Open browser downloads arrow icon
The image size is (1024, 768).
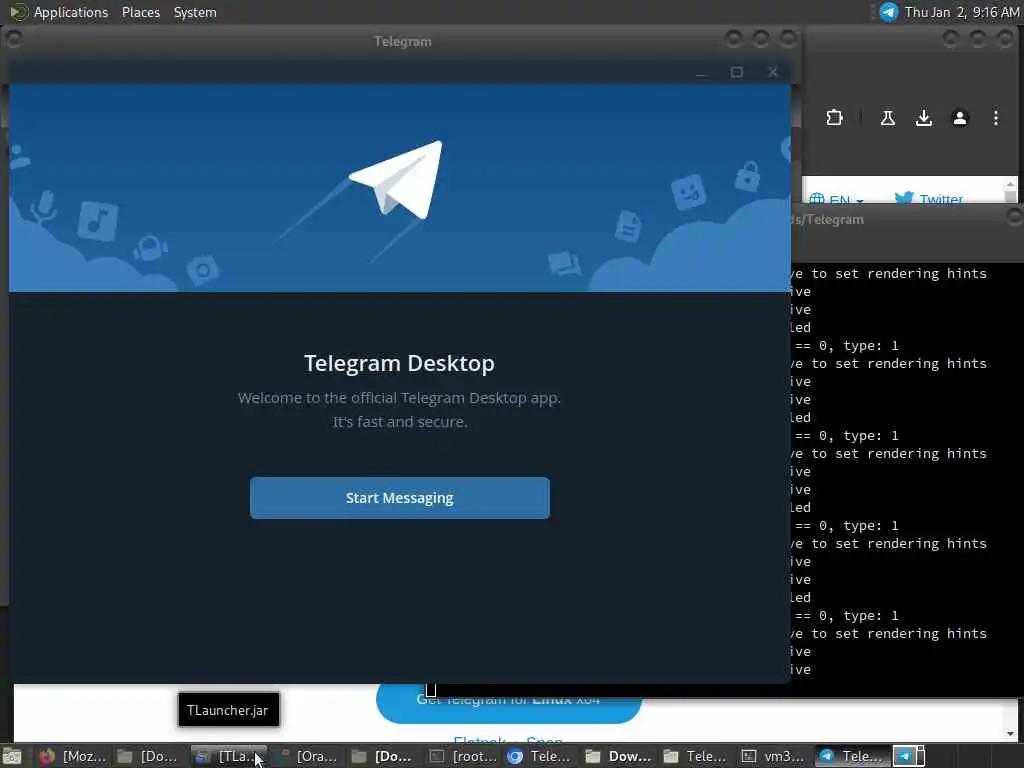pyautogui.click(x=923, y=118)
